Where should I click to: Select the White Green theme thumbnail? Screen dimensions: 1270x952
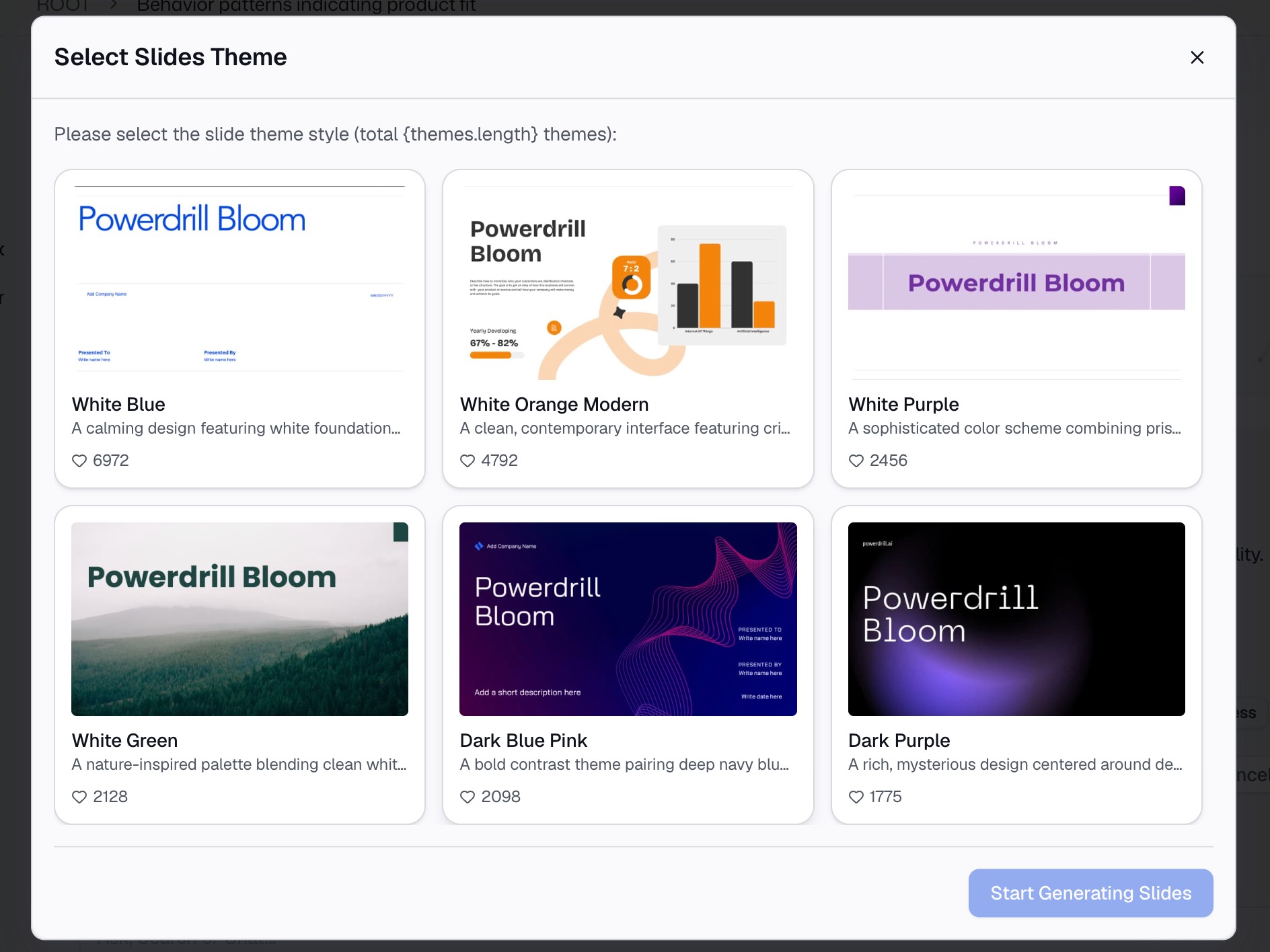pos(239,619)
